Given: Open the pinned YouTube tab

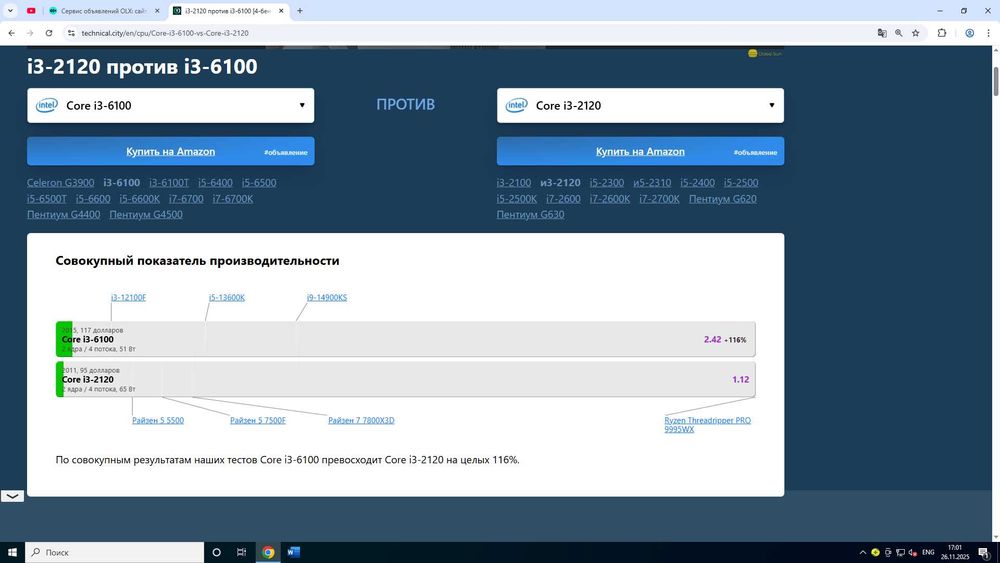Looking at the screenshot, I should pyautogui.click(x=31, y=11).
